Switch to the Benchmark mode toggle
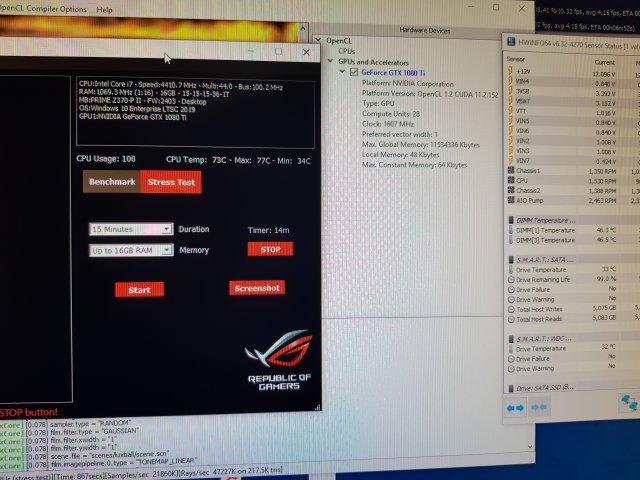 coord(112,183)
